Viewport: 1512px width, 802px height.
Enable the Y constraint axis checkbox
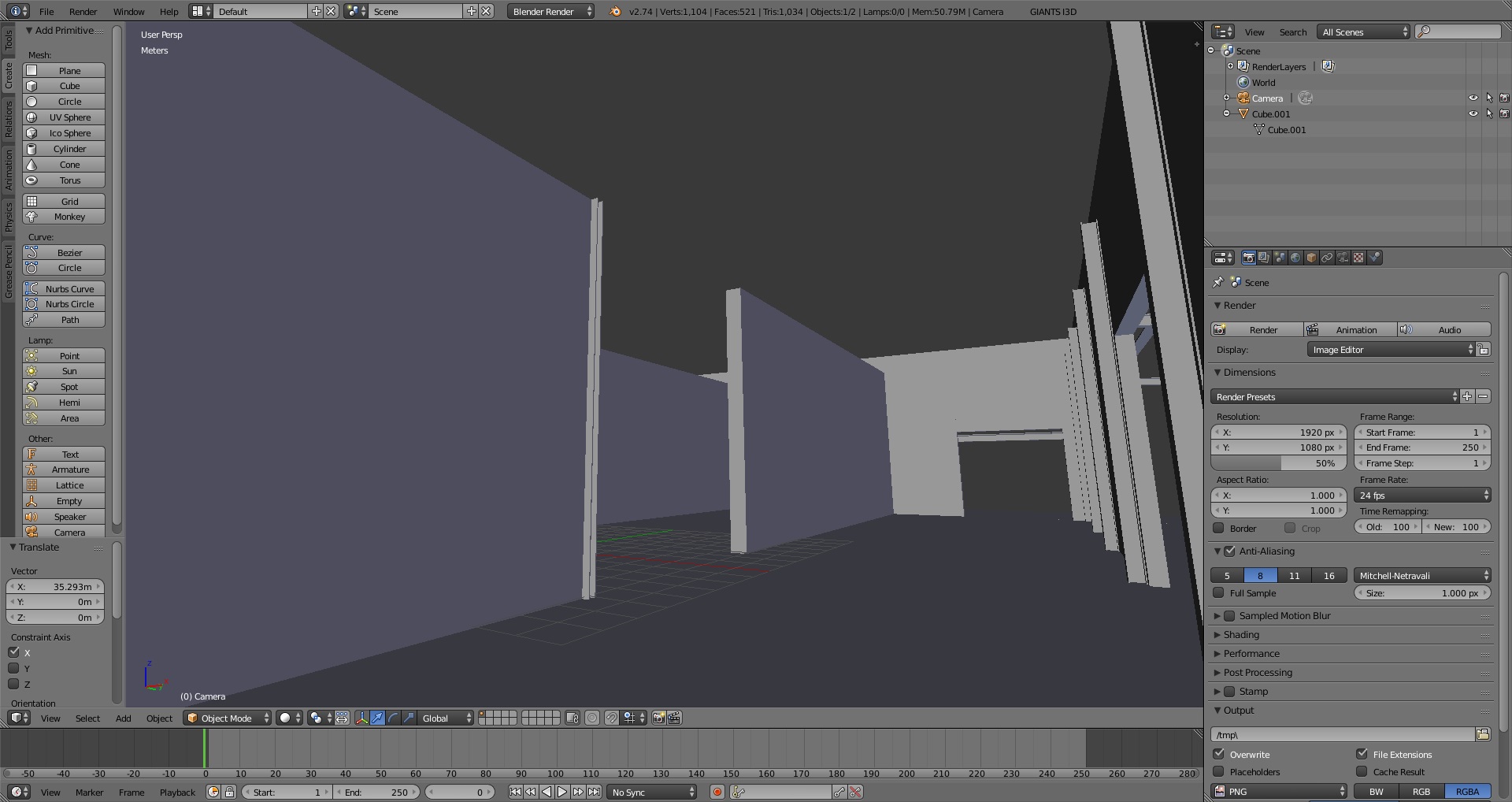[13, 668]
